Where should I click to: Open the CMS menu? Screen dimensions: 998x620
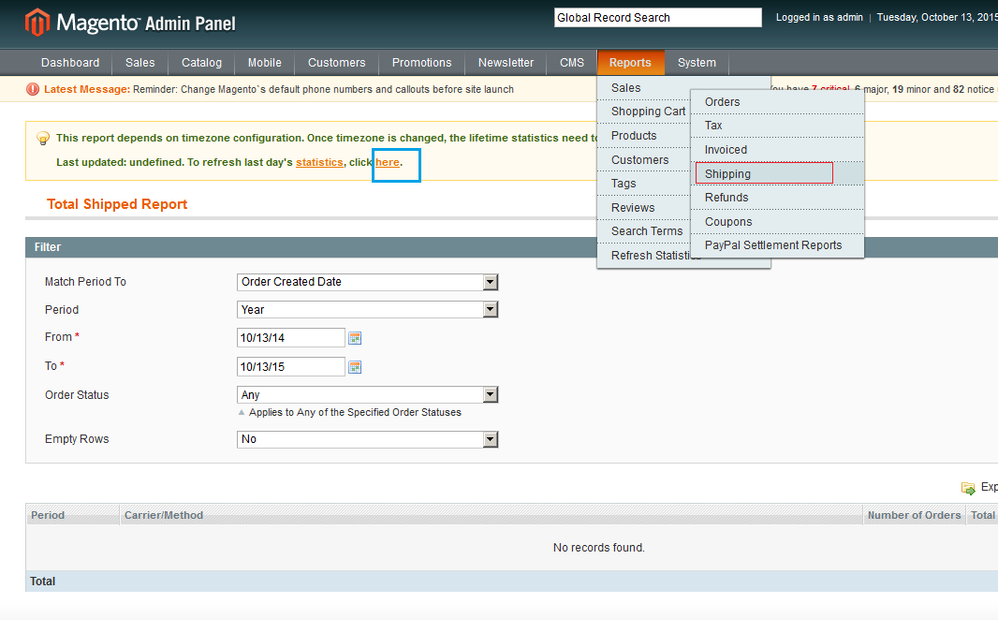tap(572, 62)
